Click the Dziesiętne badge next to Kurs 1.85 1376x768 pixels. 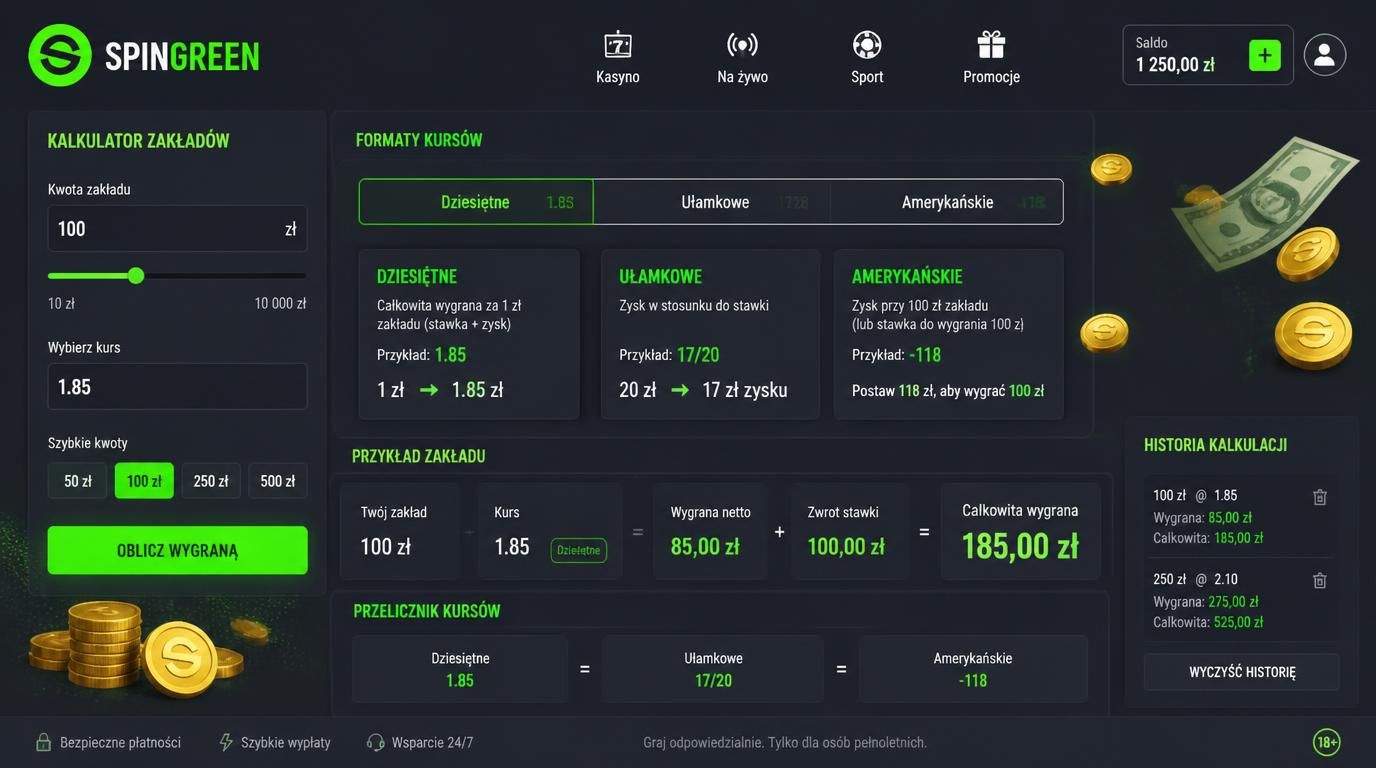(579, 550)
